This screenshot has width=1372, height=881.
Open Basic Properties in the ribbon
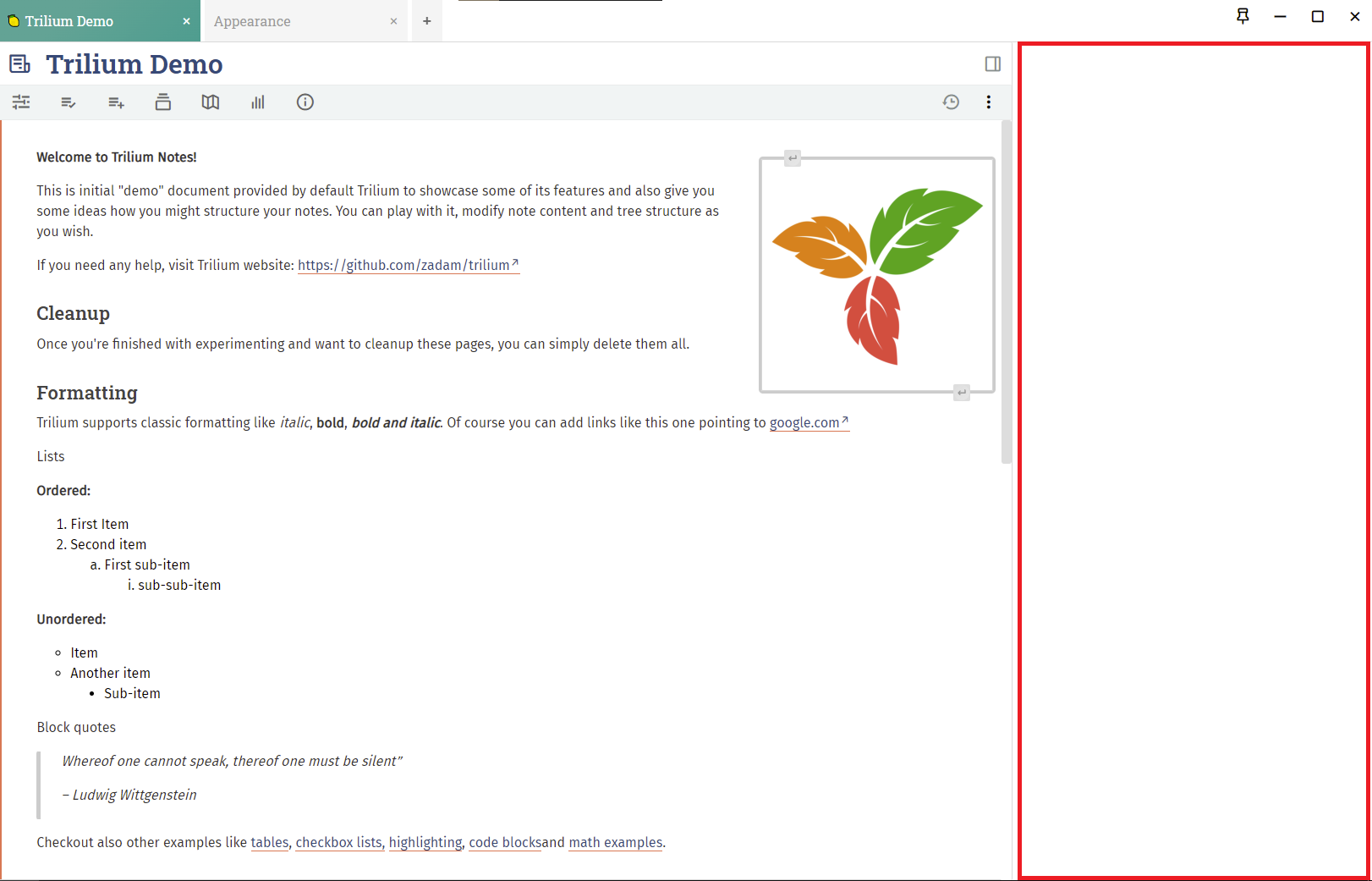21,102
